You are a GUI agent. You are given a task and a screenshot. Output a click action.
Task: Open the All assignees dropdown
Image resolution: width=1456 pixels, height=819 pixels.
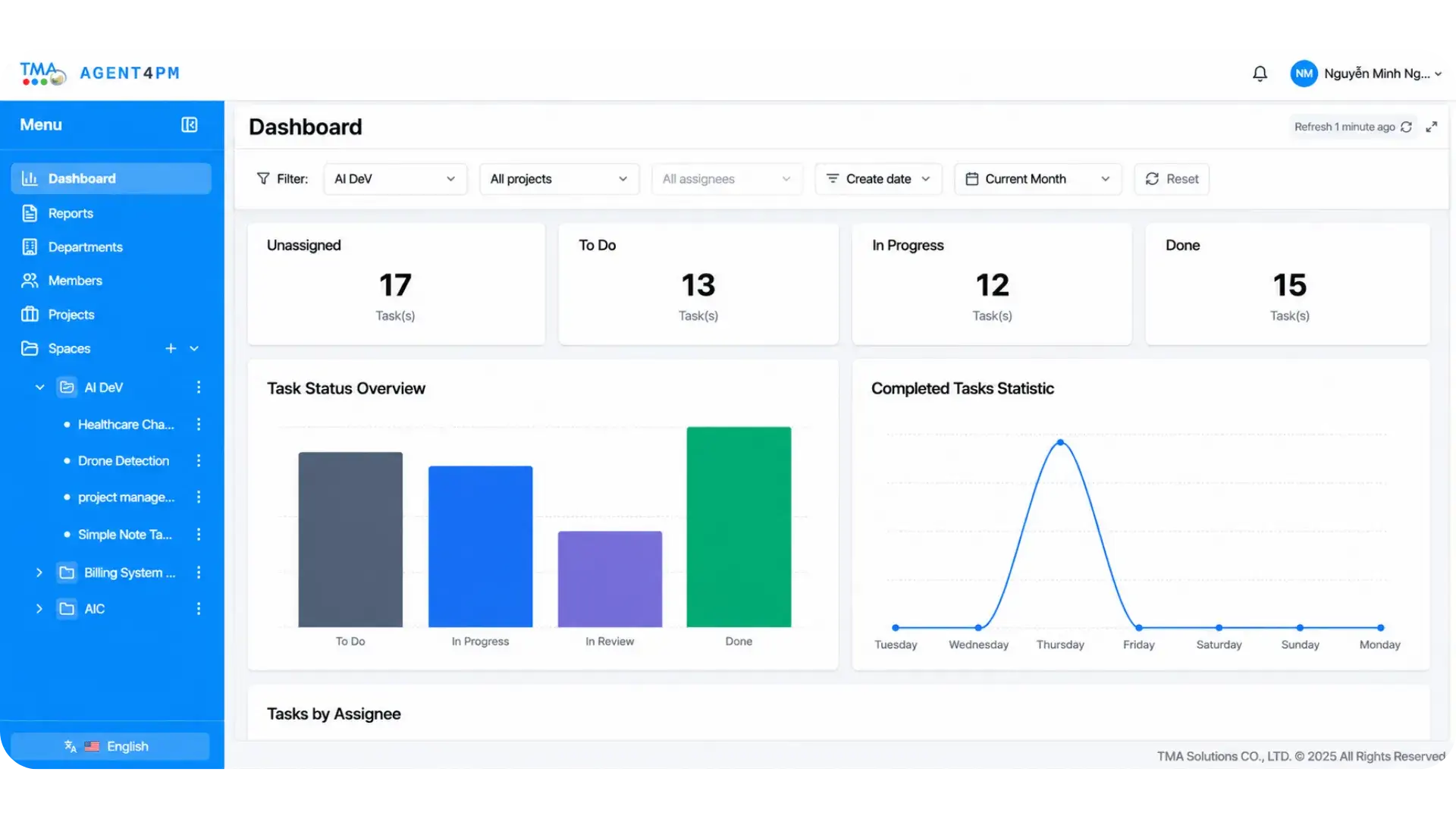tap(726, 179)
